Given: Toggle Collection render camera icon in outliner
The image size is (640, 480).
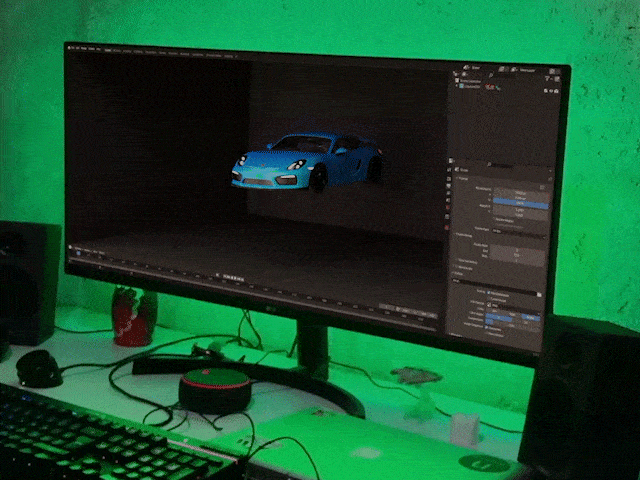Looking at the screenshot, I should 556,91.
